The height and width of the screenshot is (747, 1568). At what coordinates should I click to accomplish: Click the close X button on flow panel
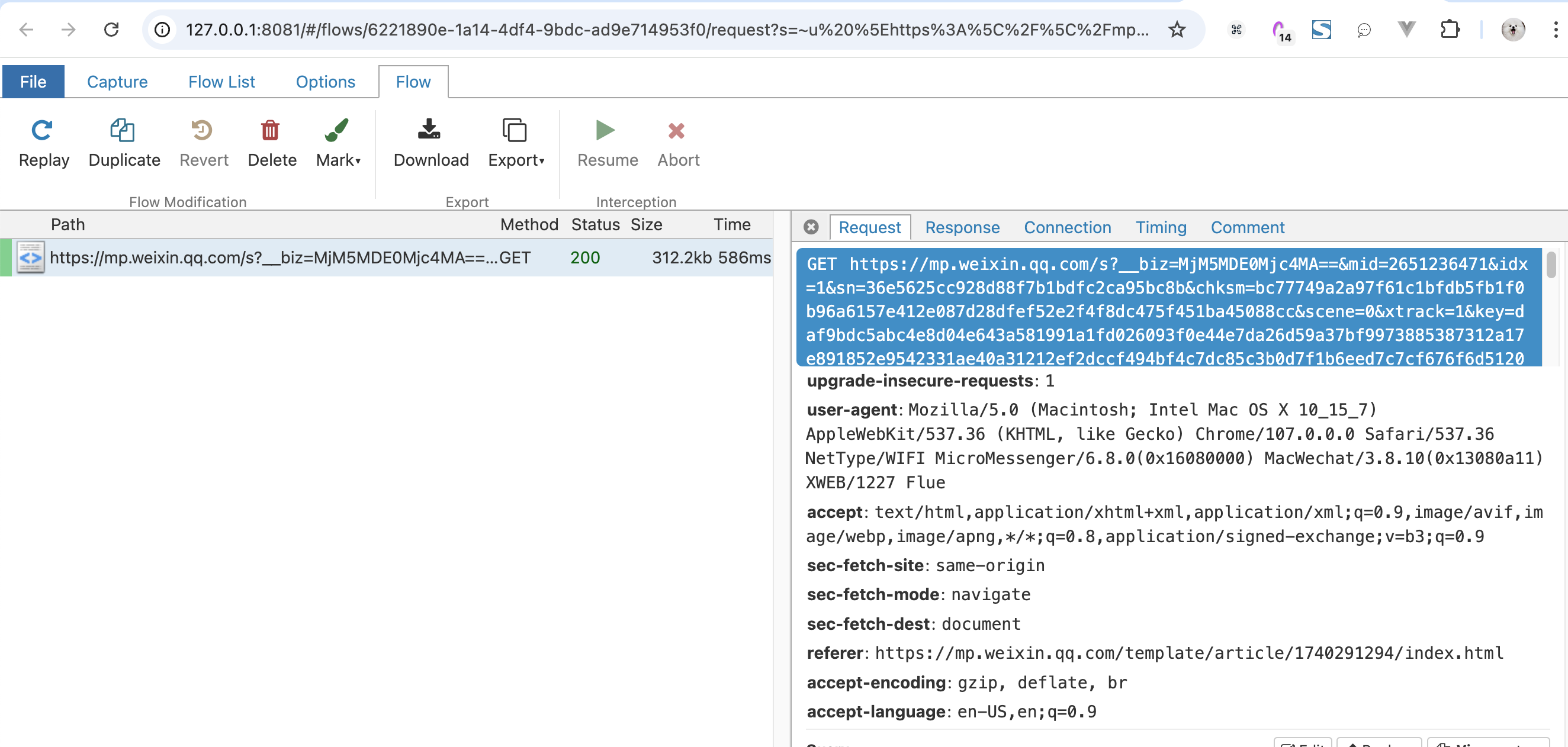(811, 227)
